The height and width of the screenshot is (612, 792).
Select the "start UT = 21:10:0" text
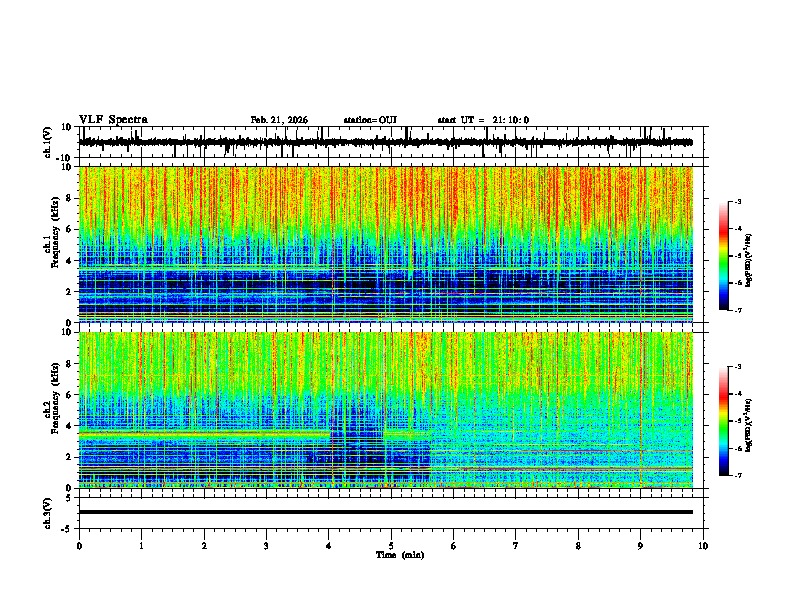pyautogui.click(x=483, y=120)
